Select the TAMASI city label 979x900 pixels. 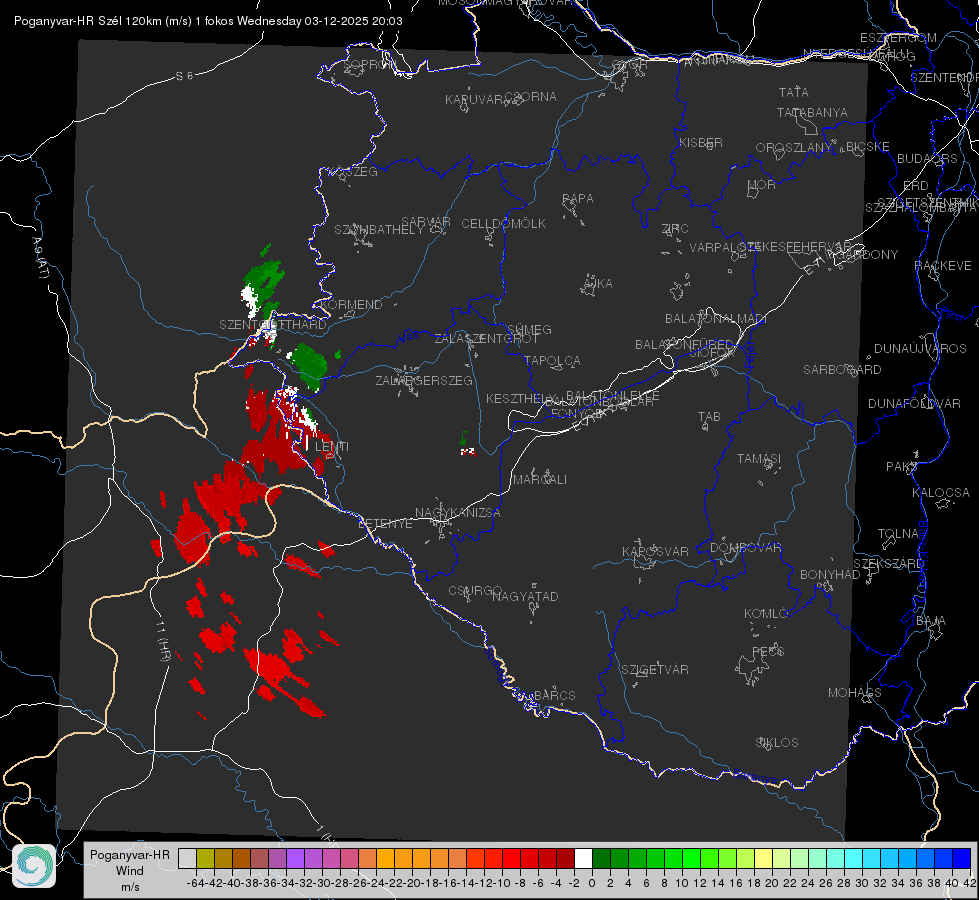pos(759,458)
